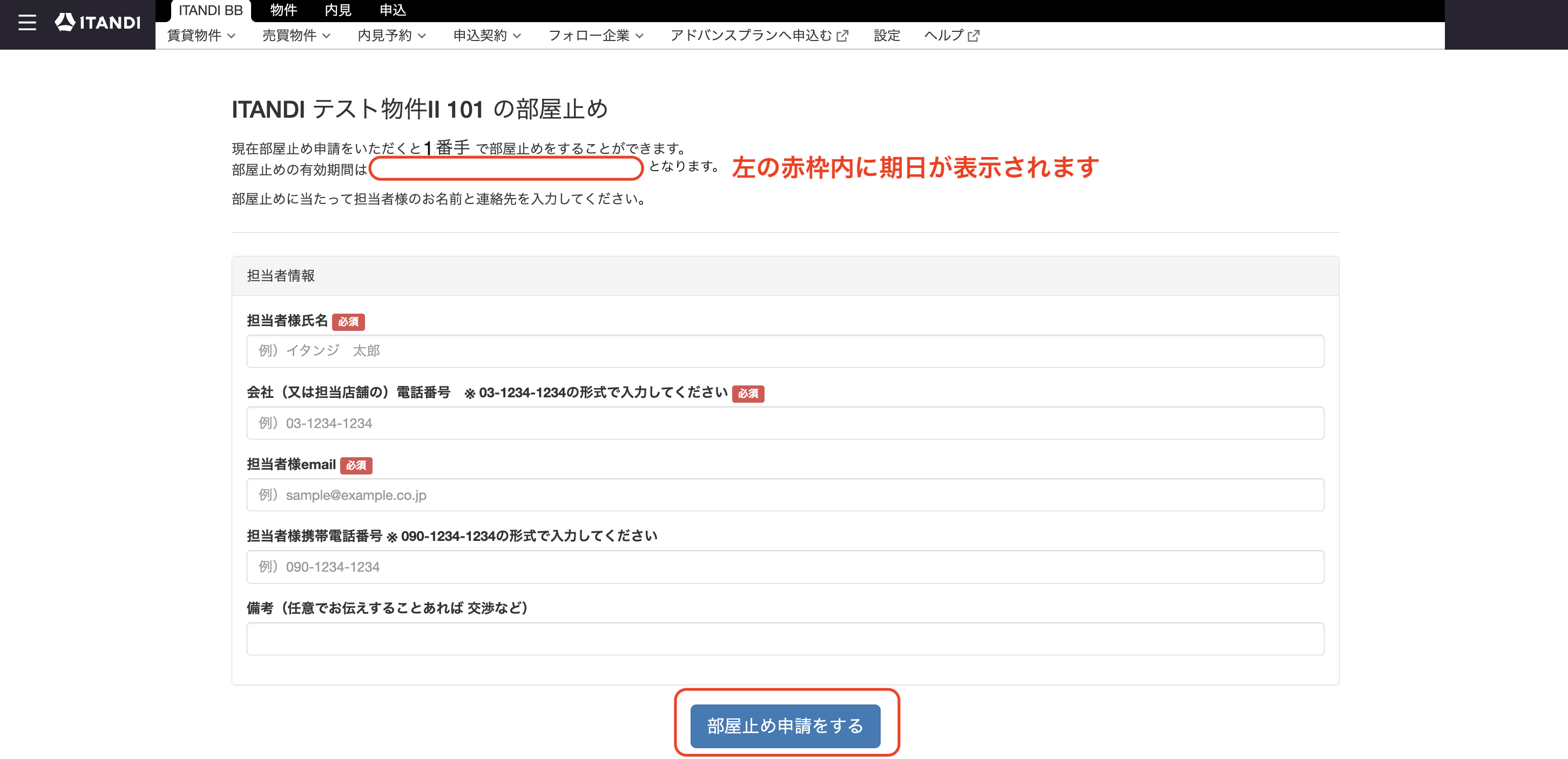1568x759 pixels.
Task: Click the ITANDI logo
Action: click(97, 23)
